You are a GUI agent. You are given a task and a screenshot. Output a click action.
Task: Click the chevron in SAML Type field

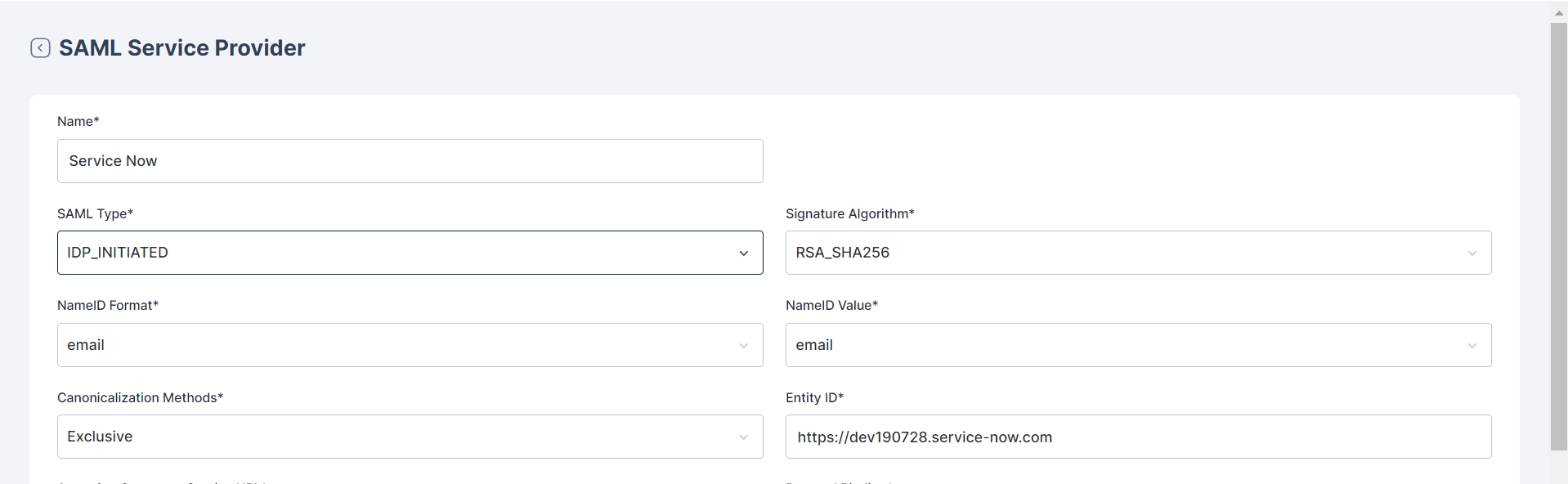pyautogui.click(x=743, y=253)
